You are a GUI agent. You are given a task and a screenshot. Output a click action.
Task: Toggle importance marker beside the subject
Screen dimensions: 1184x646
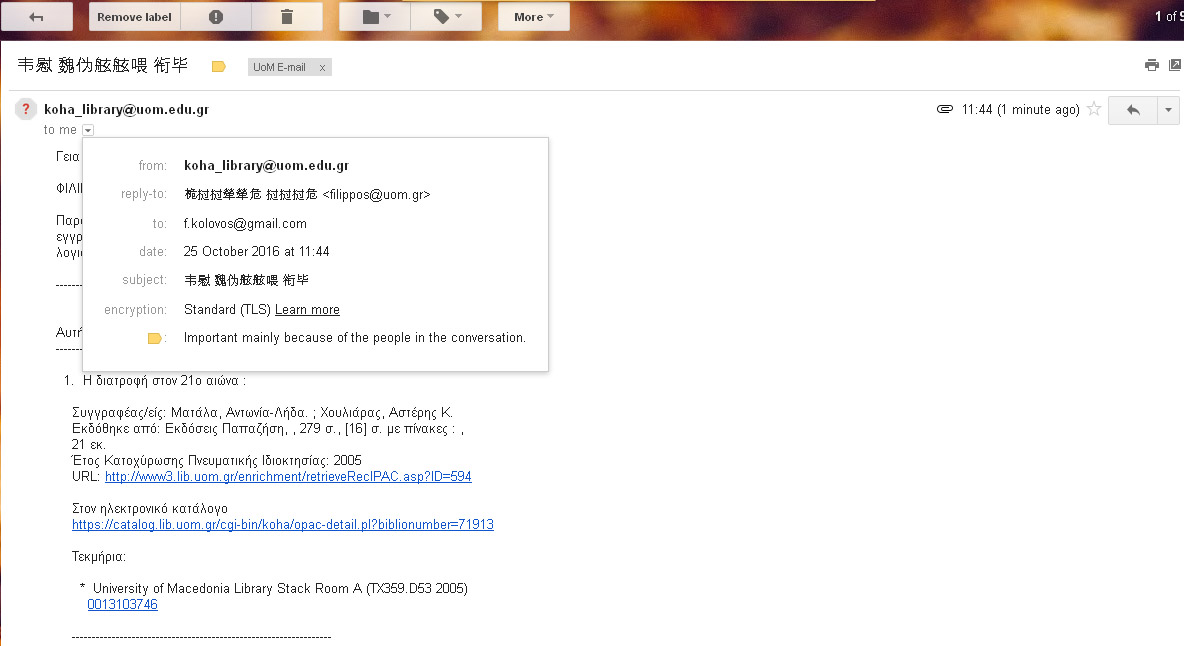[x=219, y=67]
